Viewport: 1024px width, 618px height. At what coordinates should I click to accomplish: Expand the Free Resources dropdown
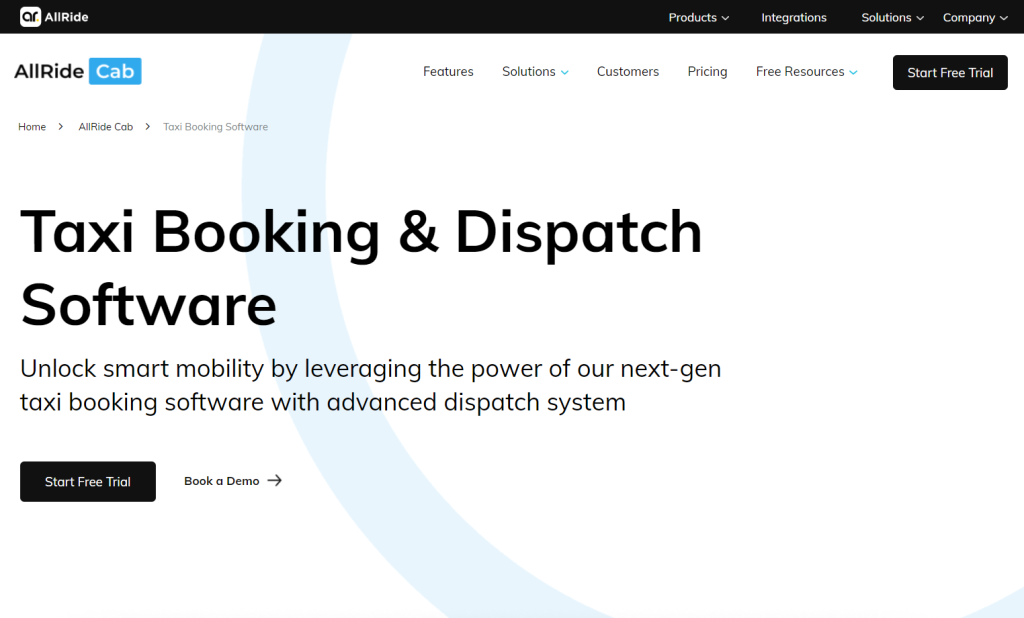pos(807,72)
